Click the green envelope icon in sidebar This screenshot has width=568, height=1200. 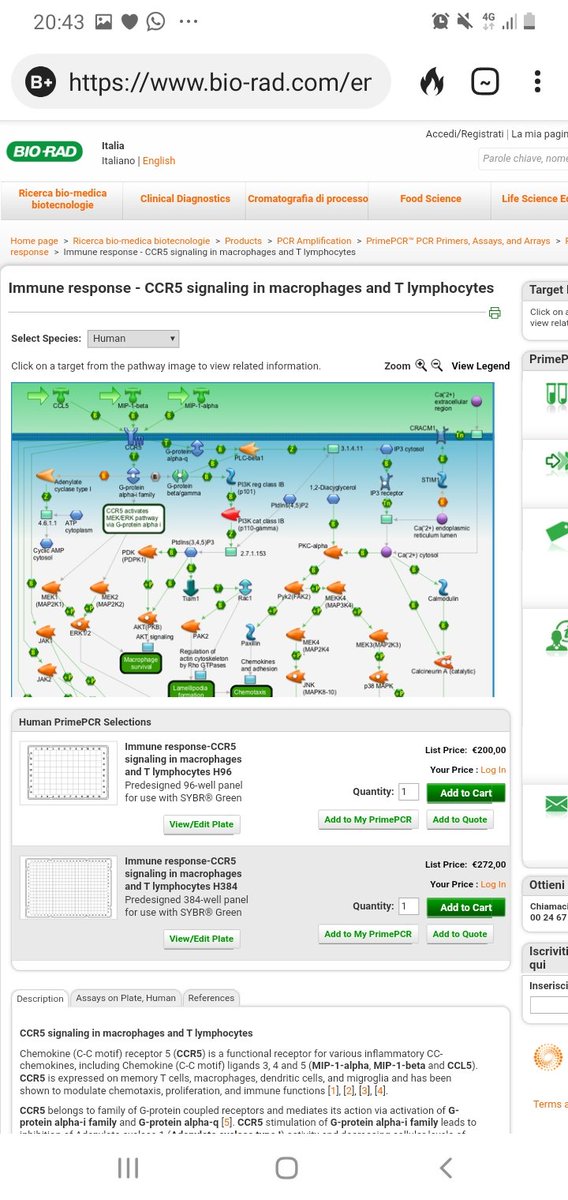click(555, 802)
